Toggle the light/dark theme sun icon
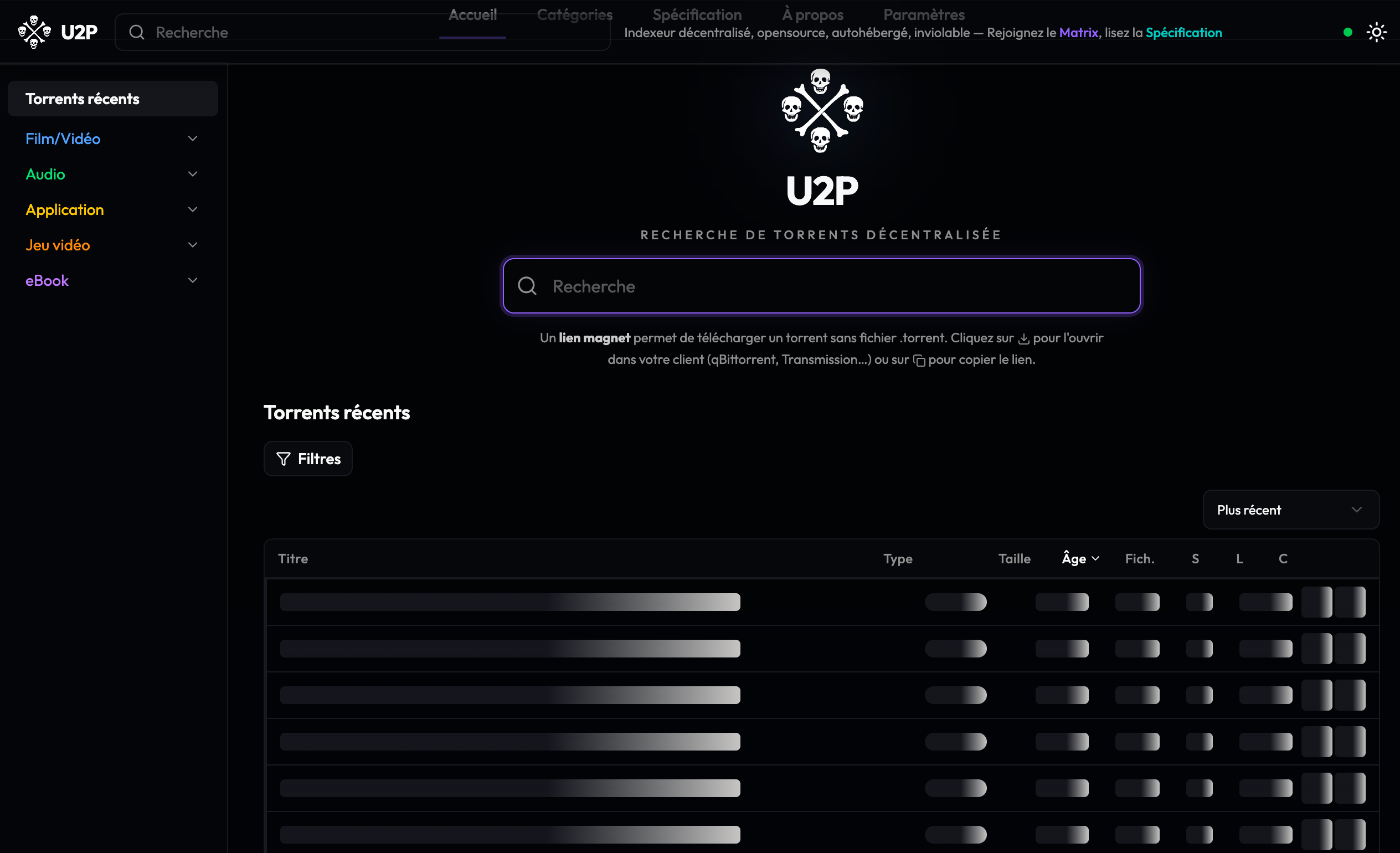1400x853 pixels. 1376,32
